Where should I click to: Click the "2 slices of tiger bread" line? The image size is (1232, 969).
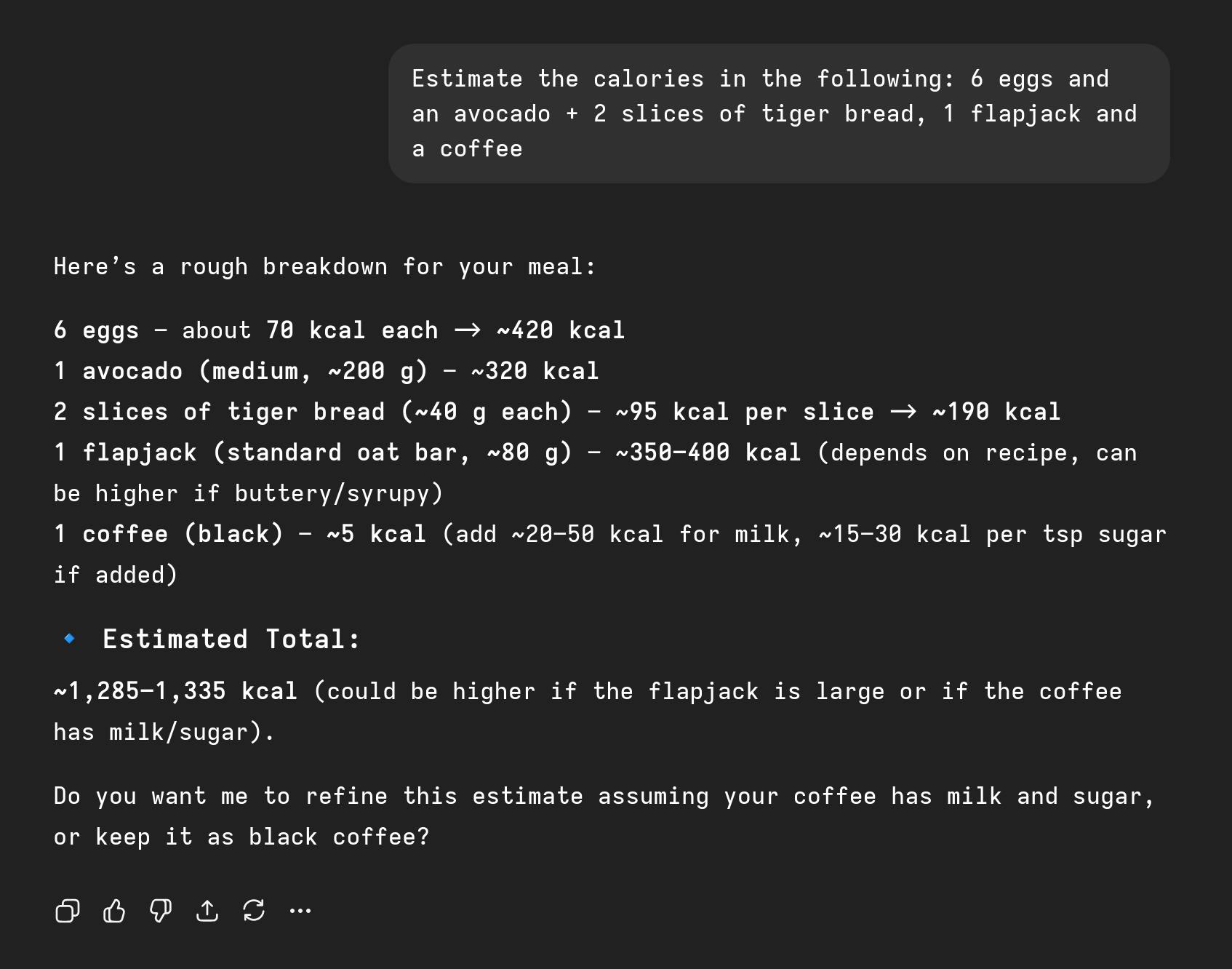[558, 412]
